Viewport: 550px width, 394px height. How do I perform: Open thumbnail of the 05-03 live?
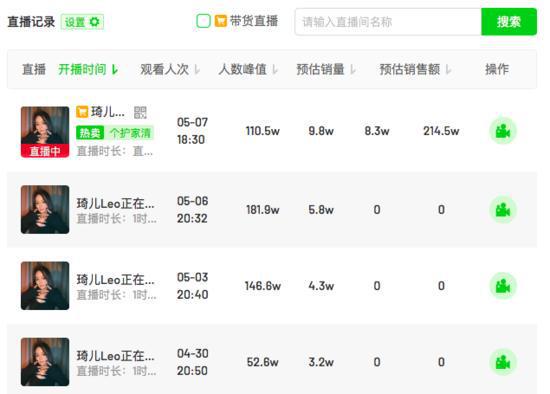(x=45, y=286)
